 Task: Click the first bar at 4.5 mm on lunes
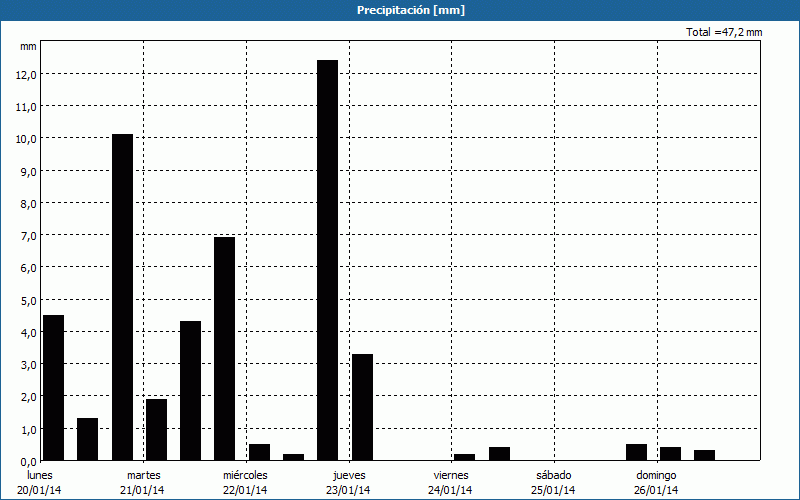[54, 387]
